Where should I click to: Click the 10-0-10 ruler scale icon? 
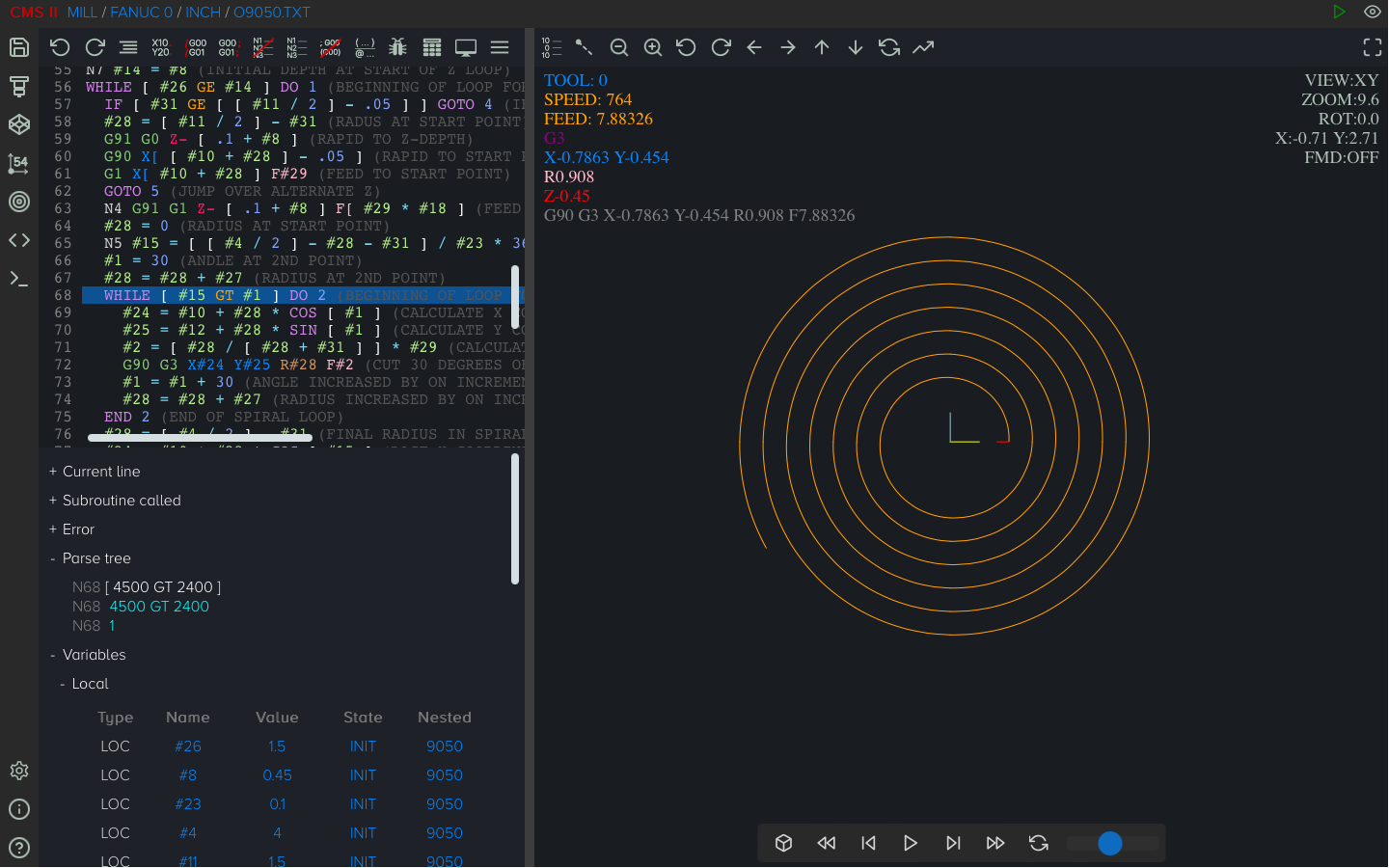click(x=551, y=47)
